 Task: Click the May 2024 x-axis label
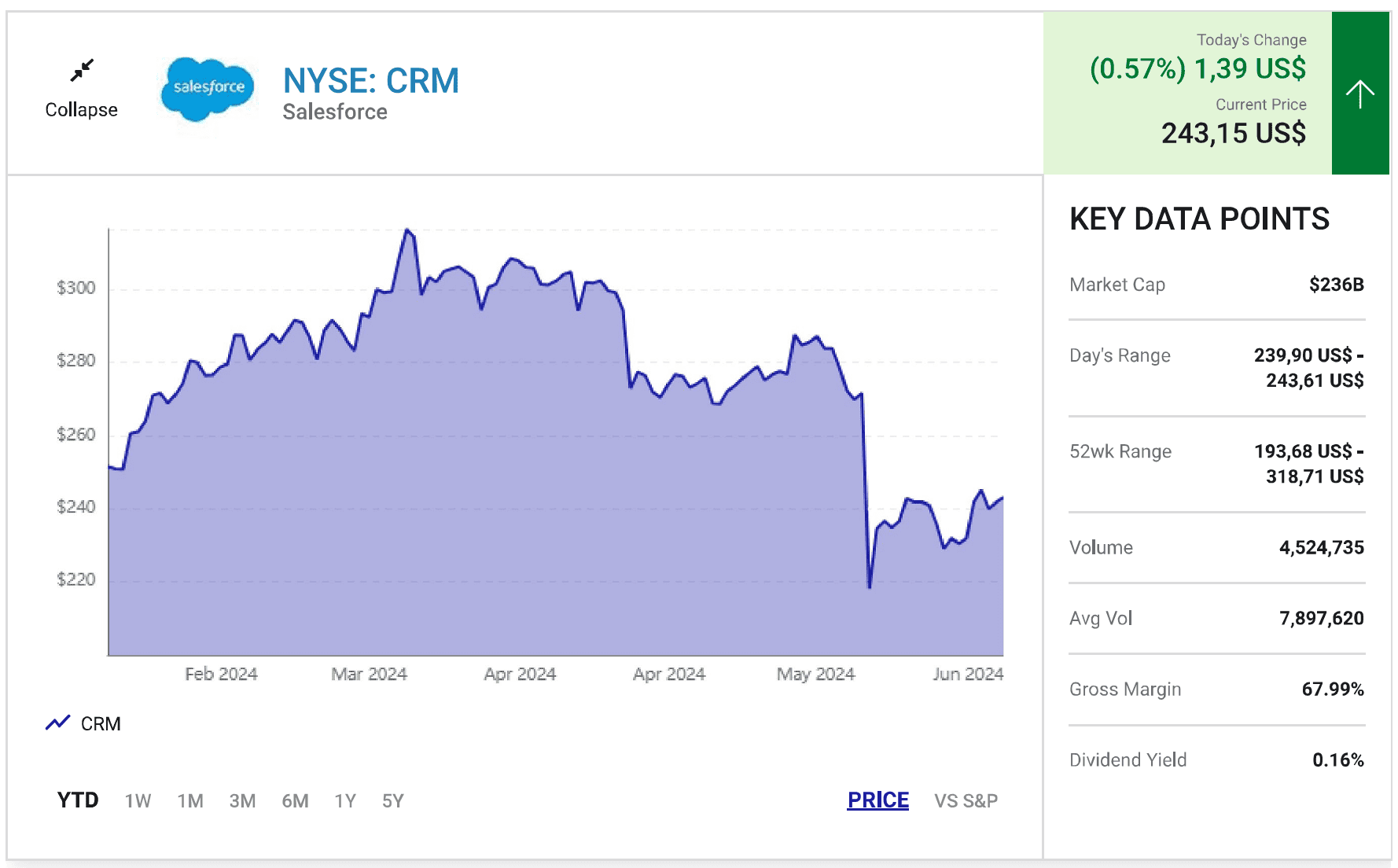point(815,675)
